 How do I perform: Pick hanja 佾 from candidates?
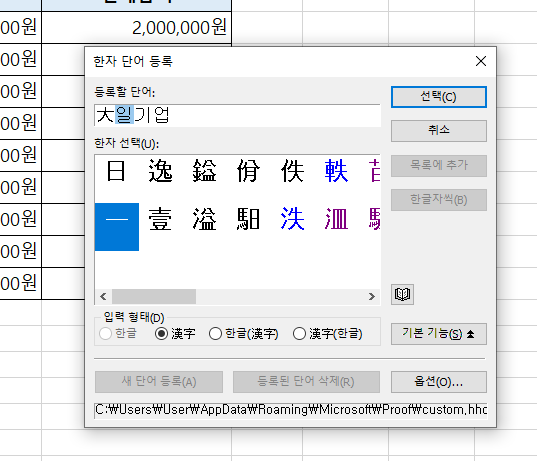249,171
